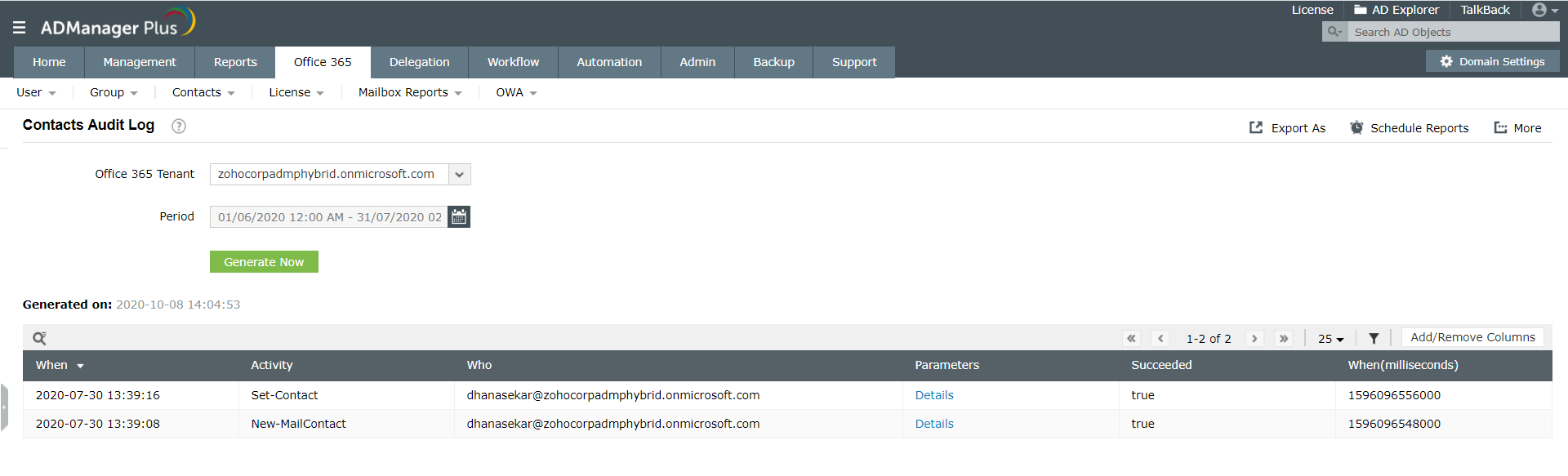1568x476 pixels.
Task: Click the search magnifier in AD search box
Action: click(x=1334, y=32)
